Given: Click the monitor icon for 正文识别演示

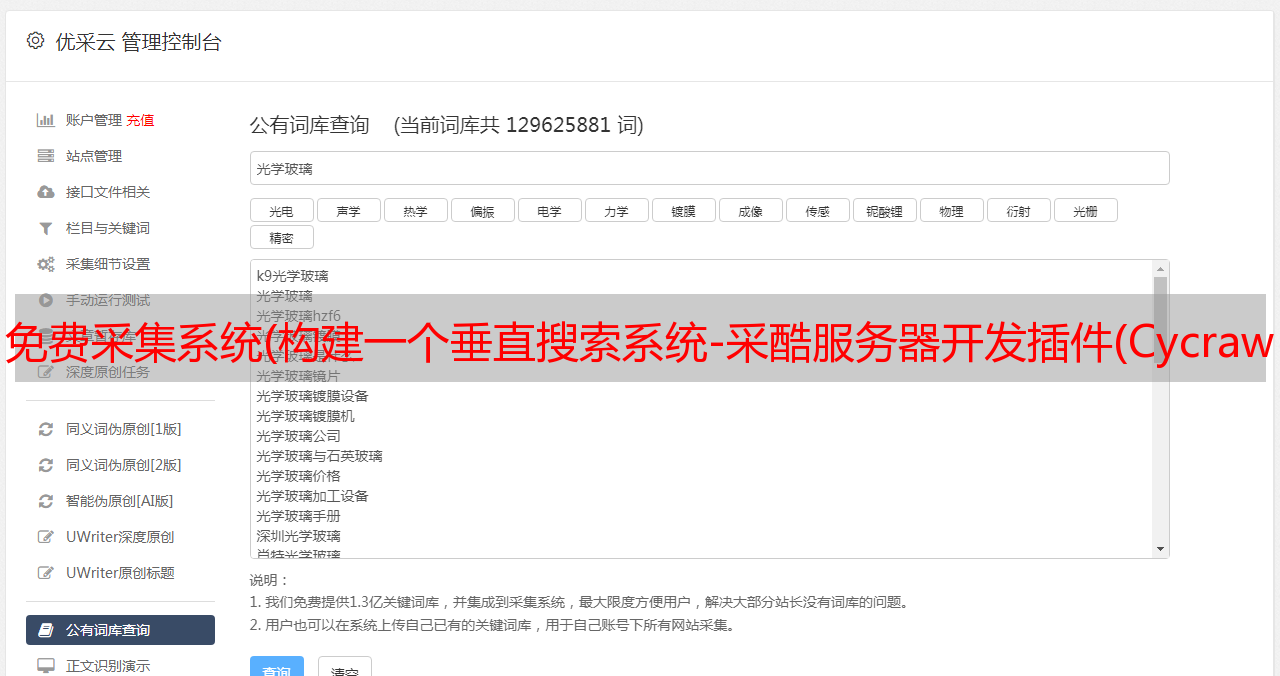Looking at the screenshot, I should tap(46, 666).
